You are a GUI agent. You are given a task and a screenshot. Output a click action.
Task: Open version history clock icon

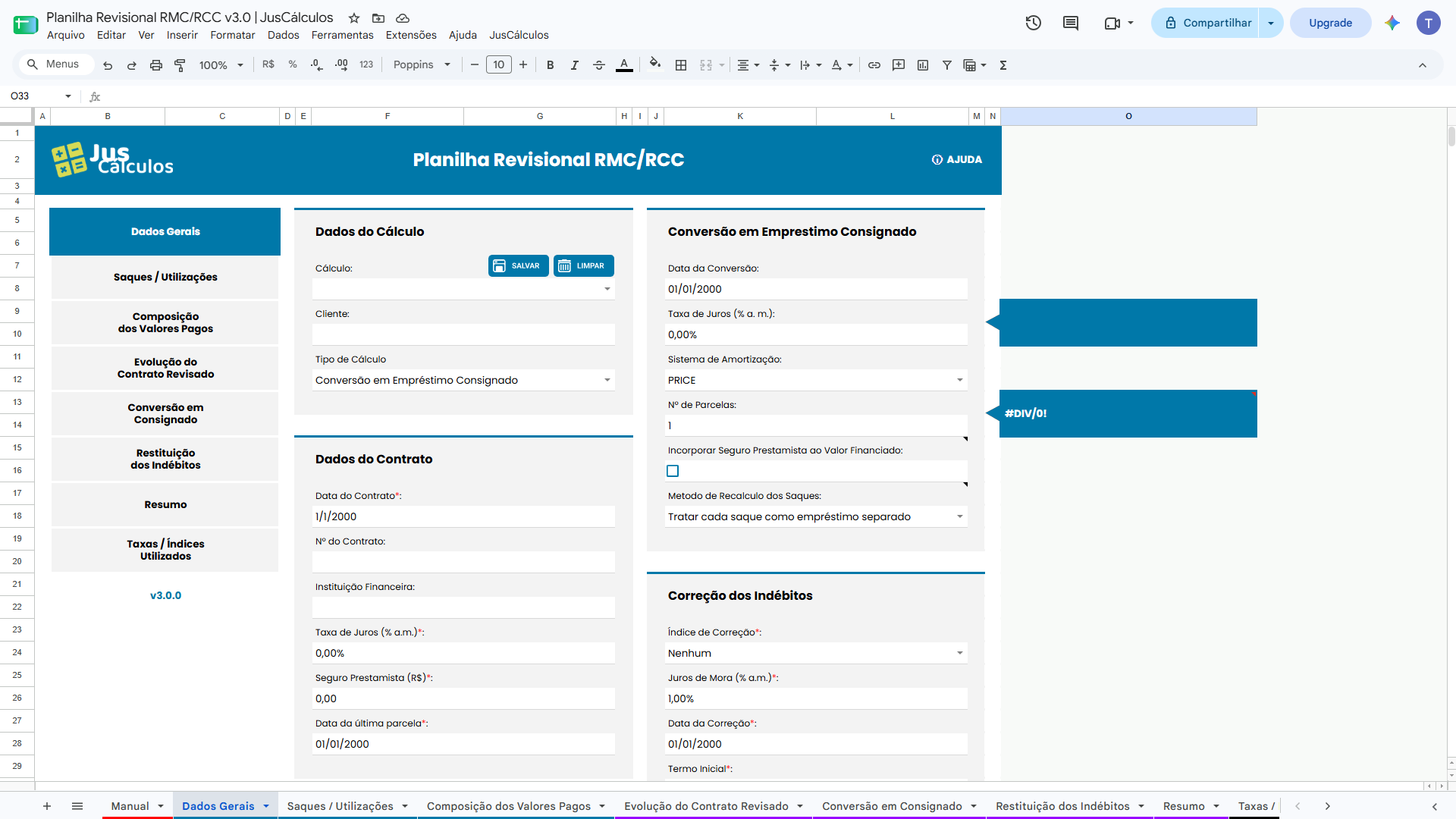pyautogui.click(x=1034, y=23)
